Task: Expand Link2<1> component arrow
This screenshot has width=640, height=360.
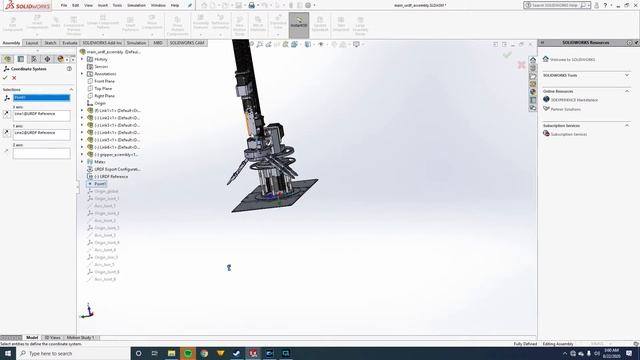Action: (82, 118)
